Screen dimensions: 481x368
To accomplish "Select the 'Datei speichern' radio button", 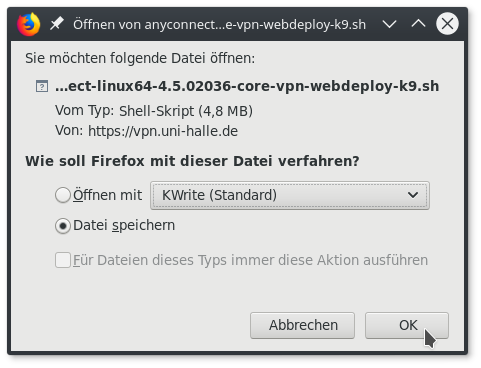I will (x=63, y=226).
